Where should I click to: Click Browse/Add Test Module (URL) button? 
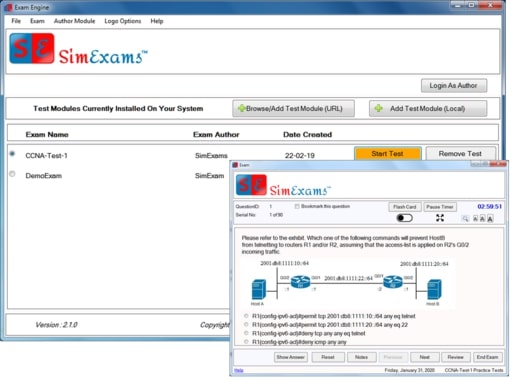pyautogui.click(x=293, y=109)
